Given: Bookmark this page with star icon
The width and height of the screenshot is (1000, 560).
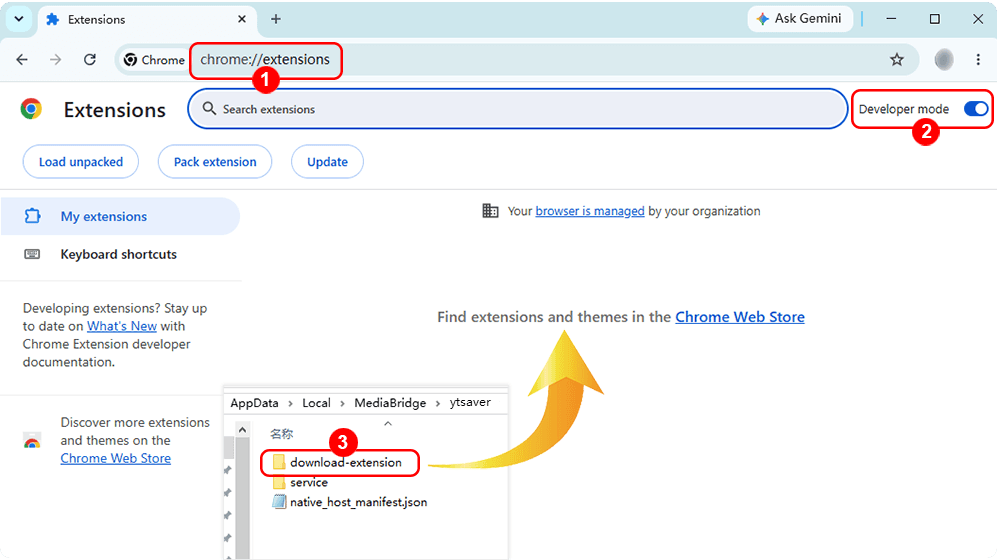Looking at the screenshot, I should [897, 59].
